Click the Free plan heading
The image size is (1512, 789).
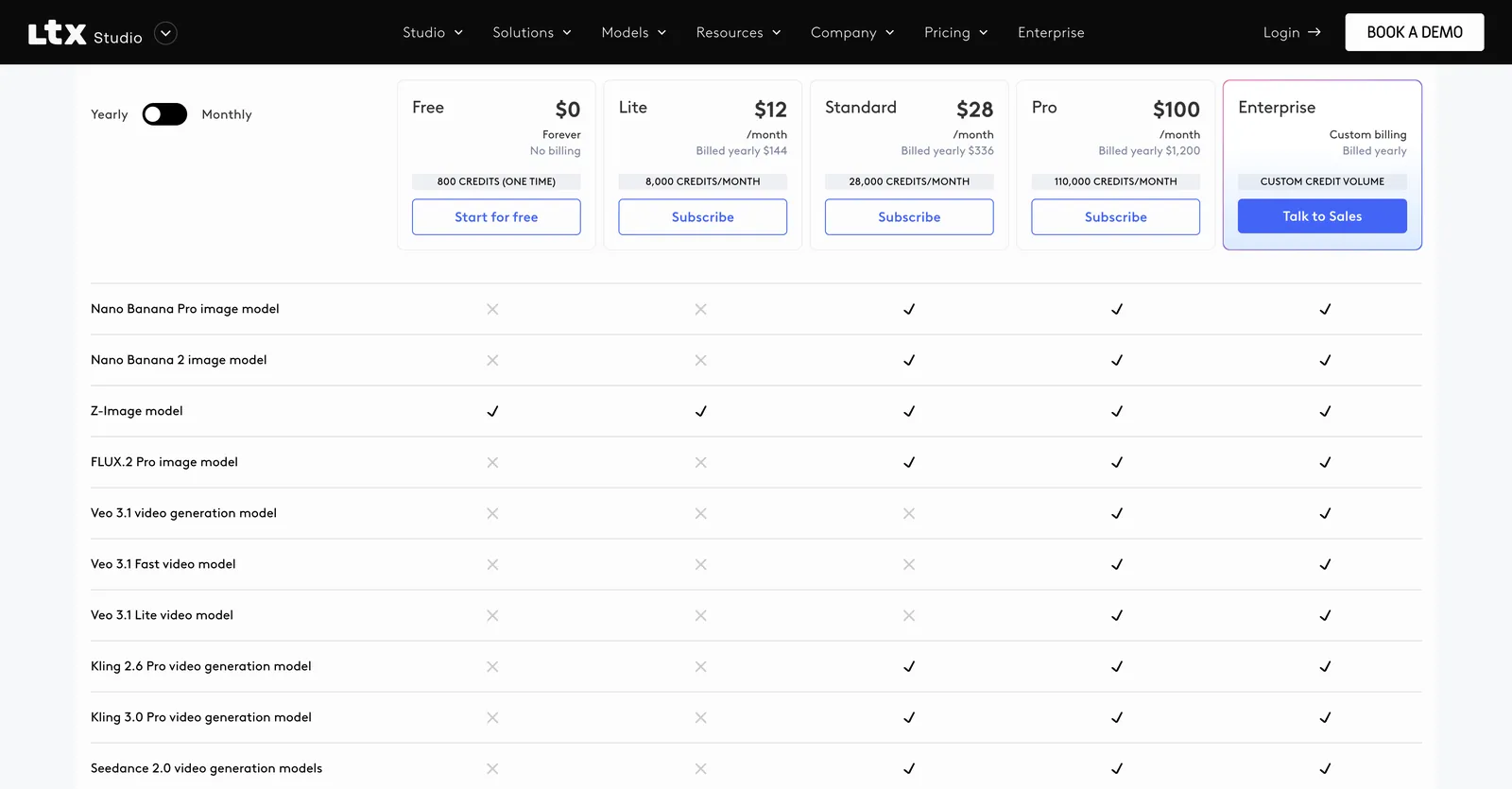428,108
